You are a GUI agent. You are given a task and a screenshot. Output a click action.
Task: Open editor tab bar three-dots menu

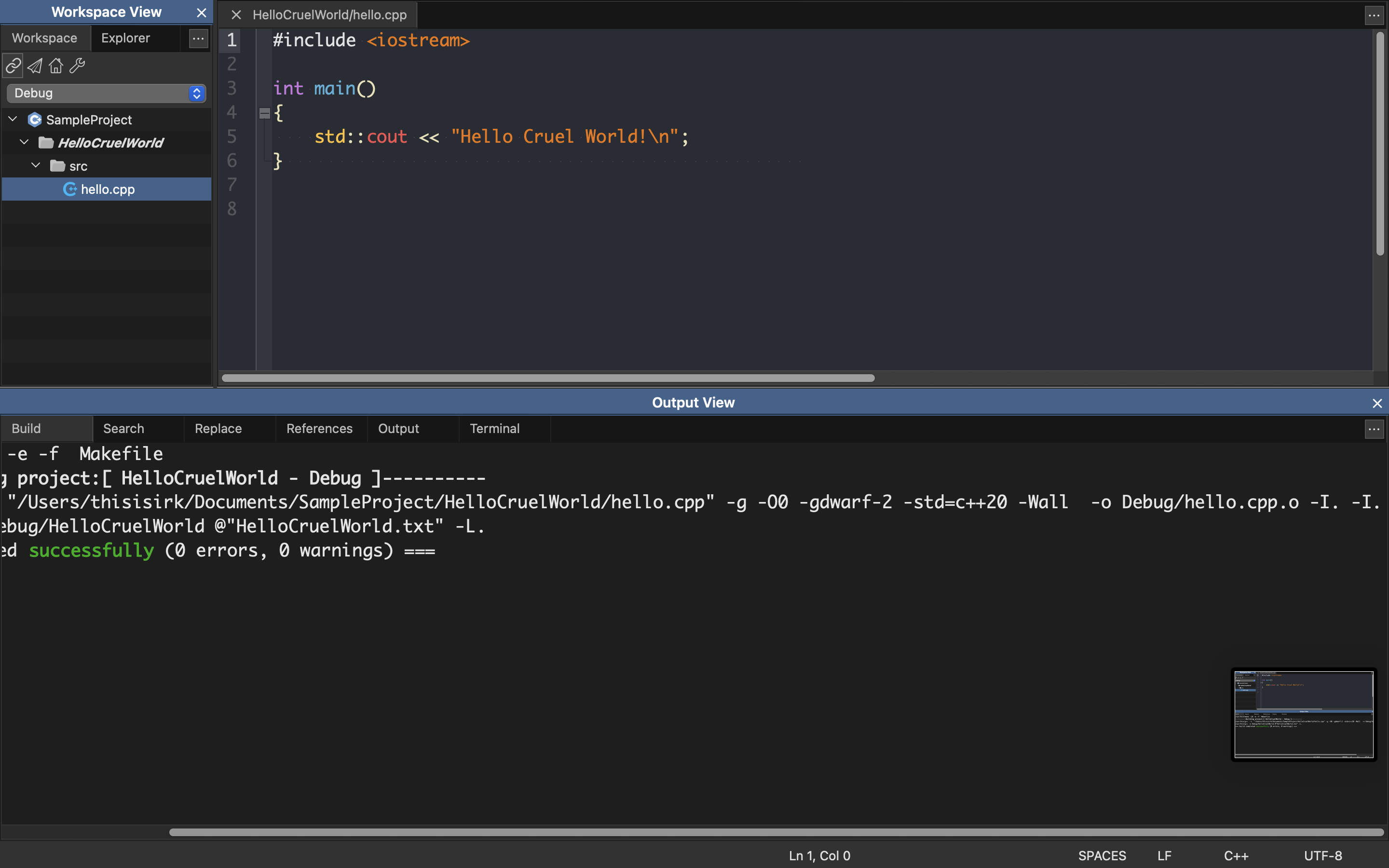pos(1374,15)
